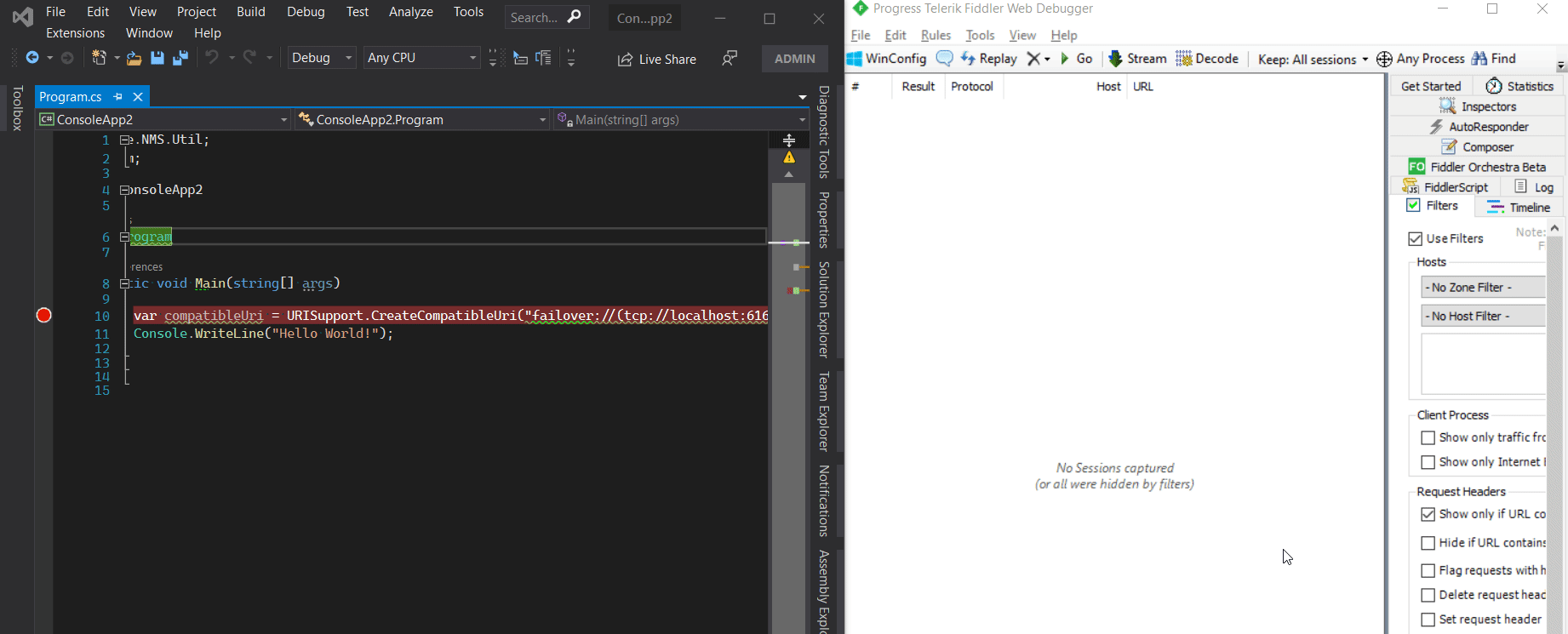Enable Flag requests with headers checkbox
This screenshot has width=1568, height=634.
[x=1428, y=571]
